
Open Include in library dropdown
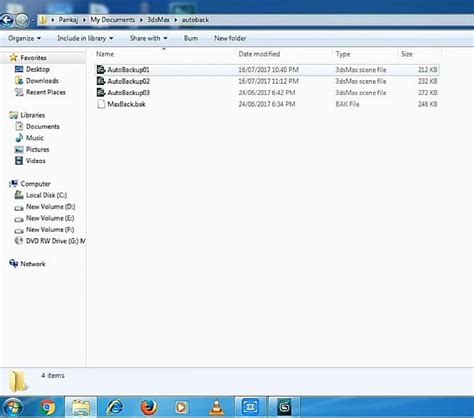tap(85, 38)
